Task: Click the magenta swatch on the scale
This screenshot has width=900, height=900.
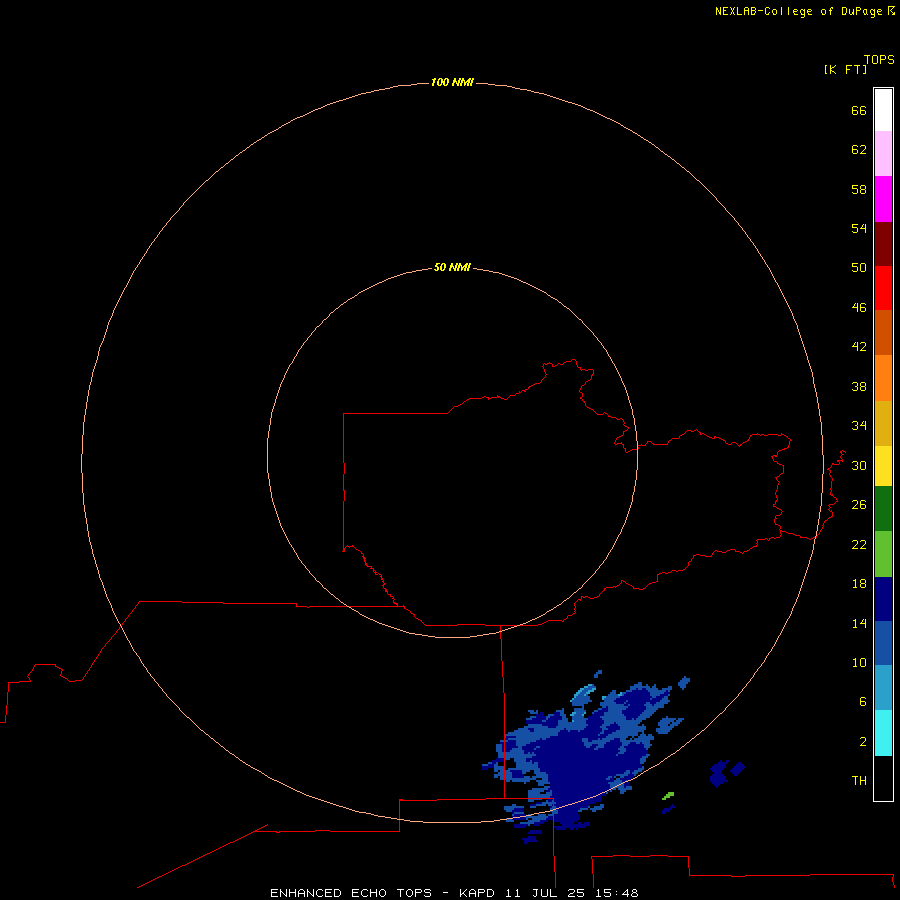Action: 883,199
